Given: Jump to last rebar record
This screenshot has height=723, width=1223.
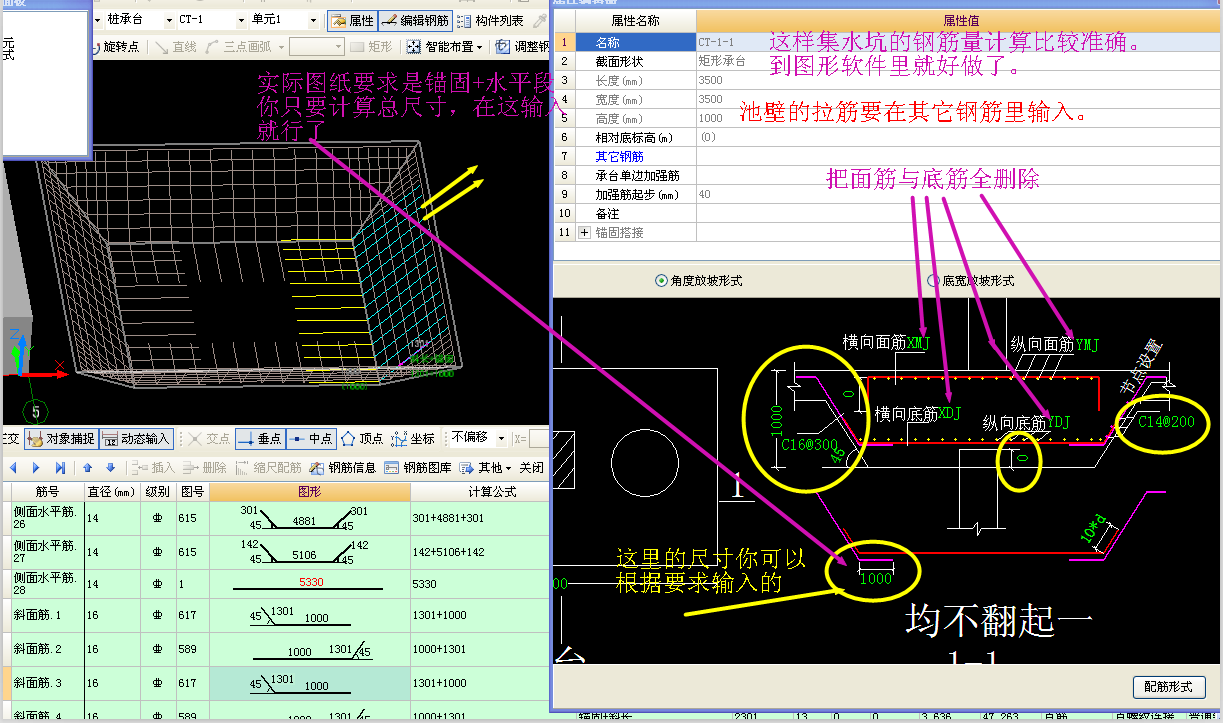Looking at the screenshot, I should 60,467.
